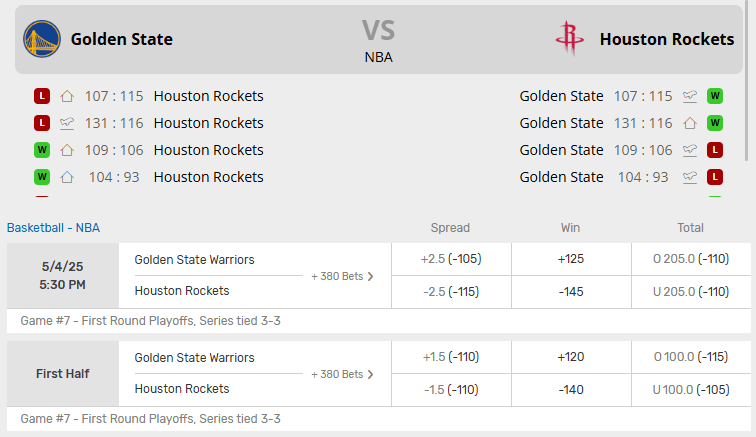Image resolution: width=756 pixels, height=437 pixels.
Task: Open the Basketball - NBA league link
Action: click(54, 227)
